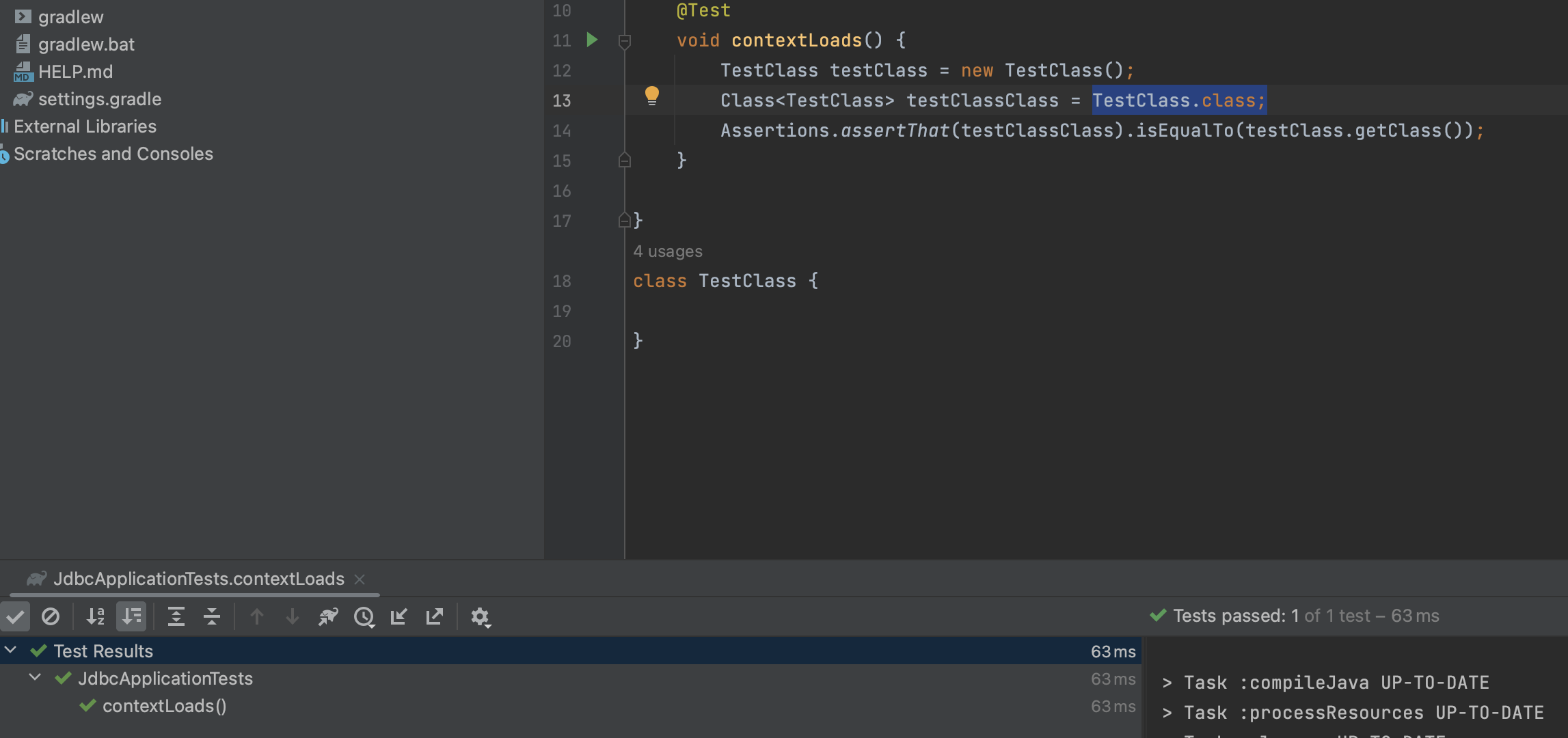Collapse the Test Results tree node
This screenshot has width=1568, height=738.
tap(11, 651)
